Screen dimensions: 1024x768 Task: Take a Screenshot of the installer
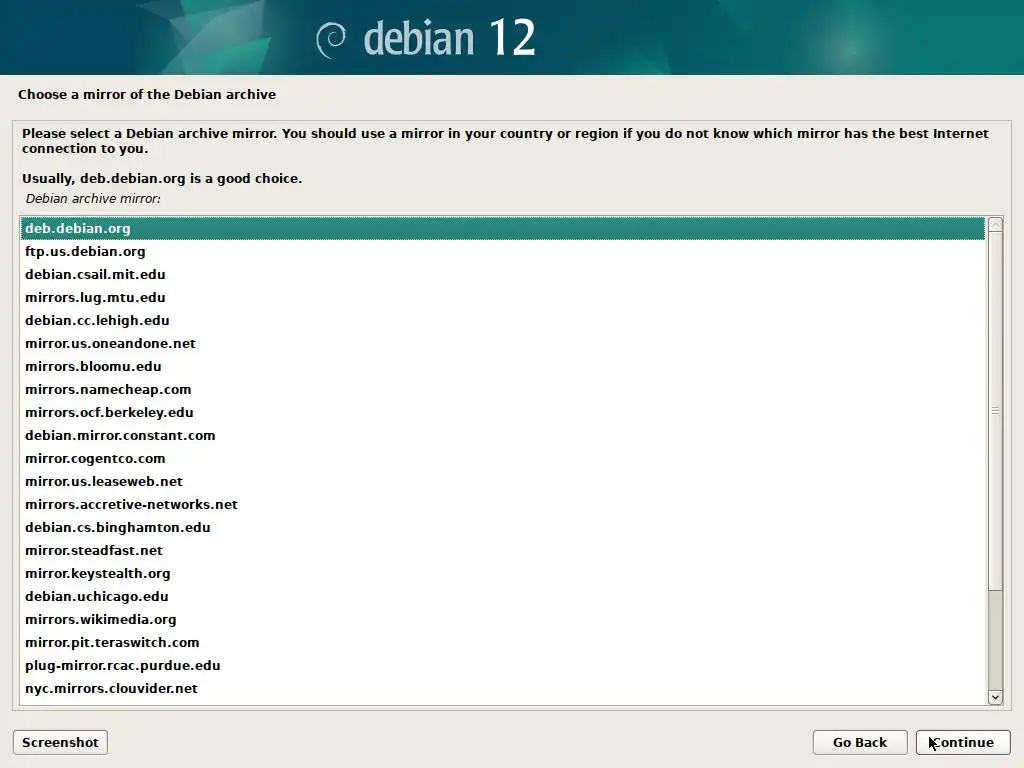click(x=60, y=743)
